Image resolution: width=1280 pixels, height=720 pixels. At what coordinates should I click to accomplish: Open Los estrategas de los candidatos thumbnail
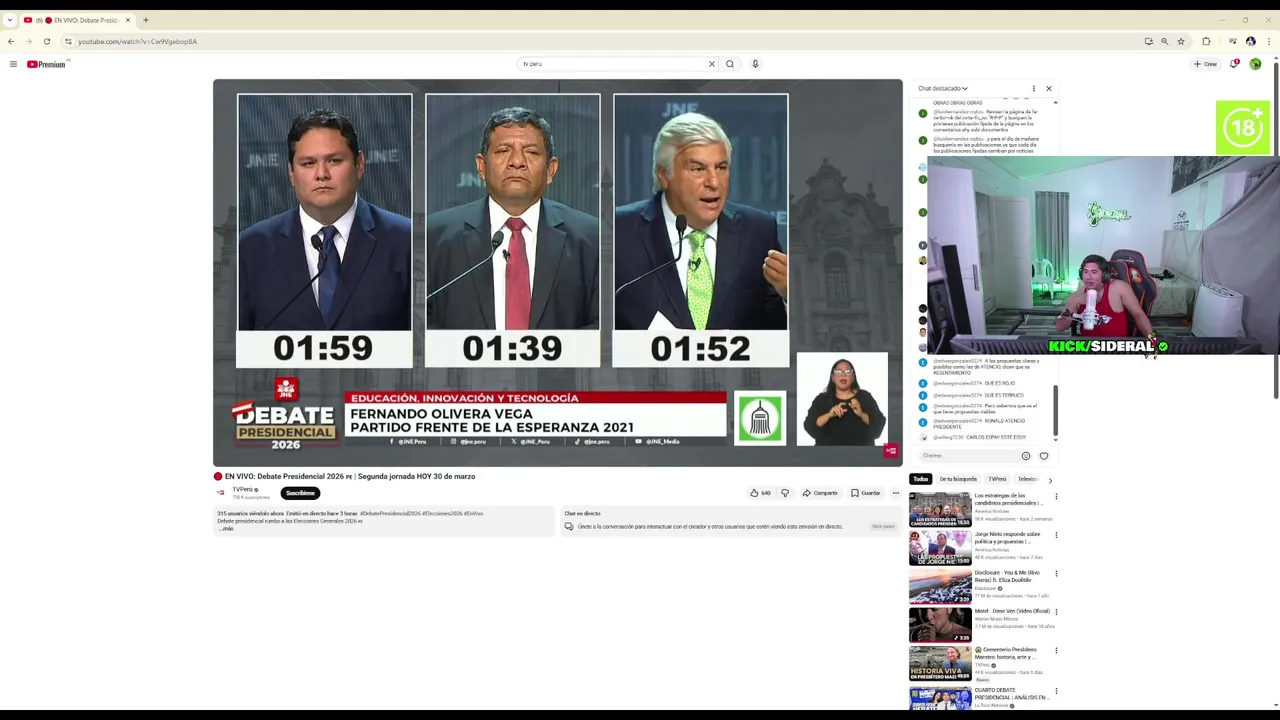coord(940,509)
